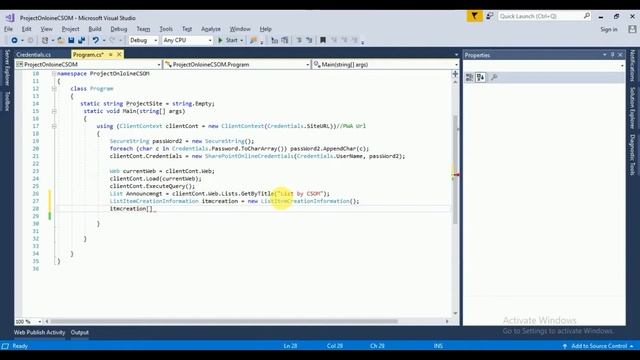
Task: Open the Window menu
Action: point(240,29)
